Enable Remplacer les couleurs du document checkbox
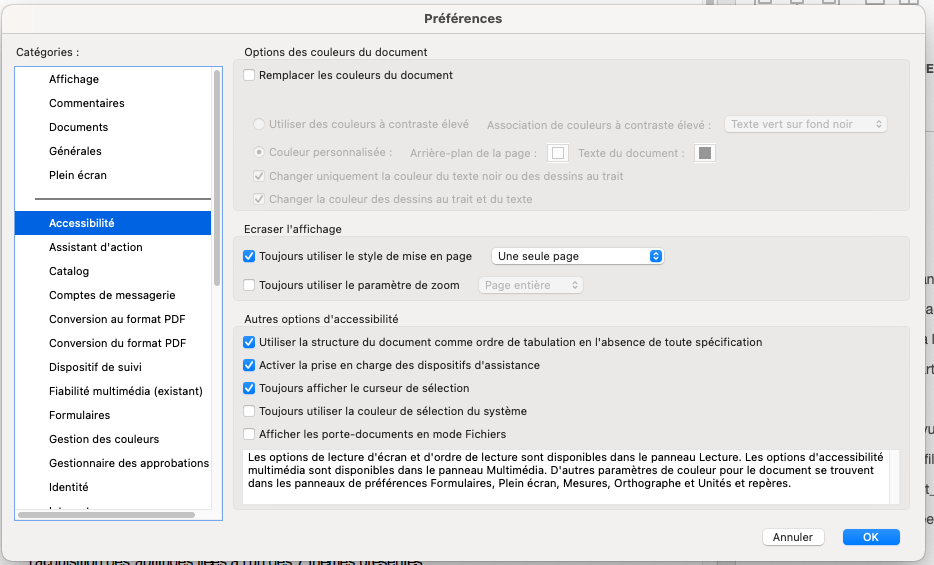This screenshot has height=565, width=934. (249, 75)
